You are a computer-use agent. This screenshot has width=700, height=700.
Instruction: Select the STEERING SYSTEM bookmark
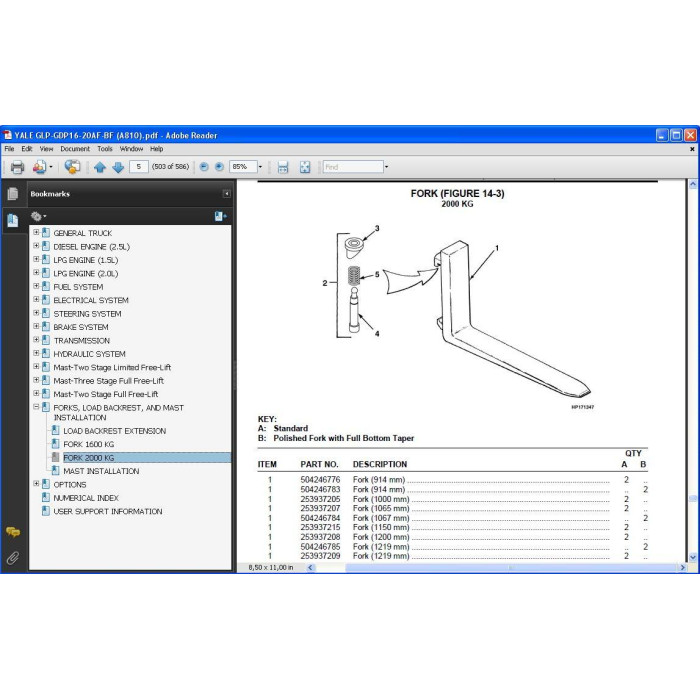tap(87, 314)
